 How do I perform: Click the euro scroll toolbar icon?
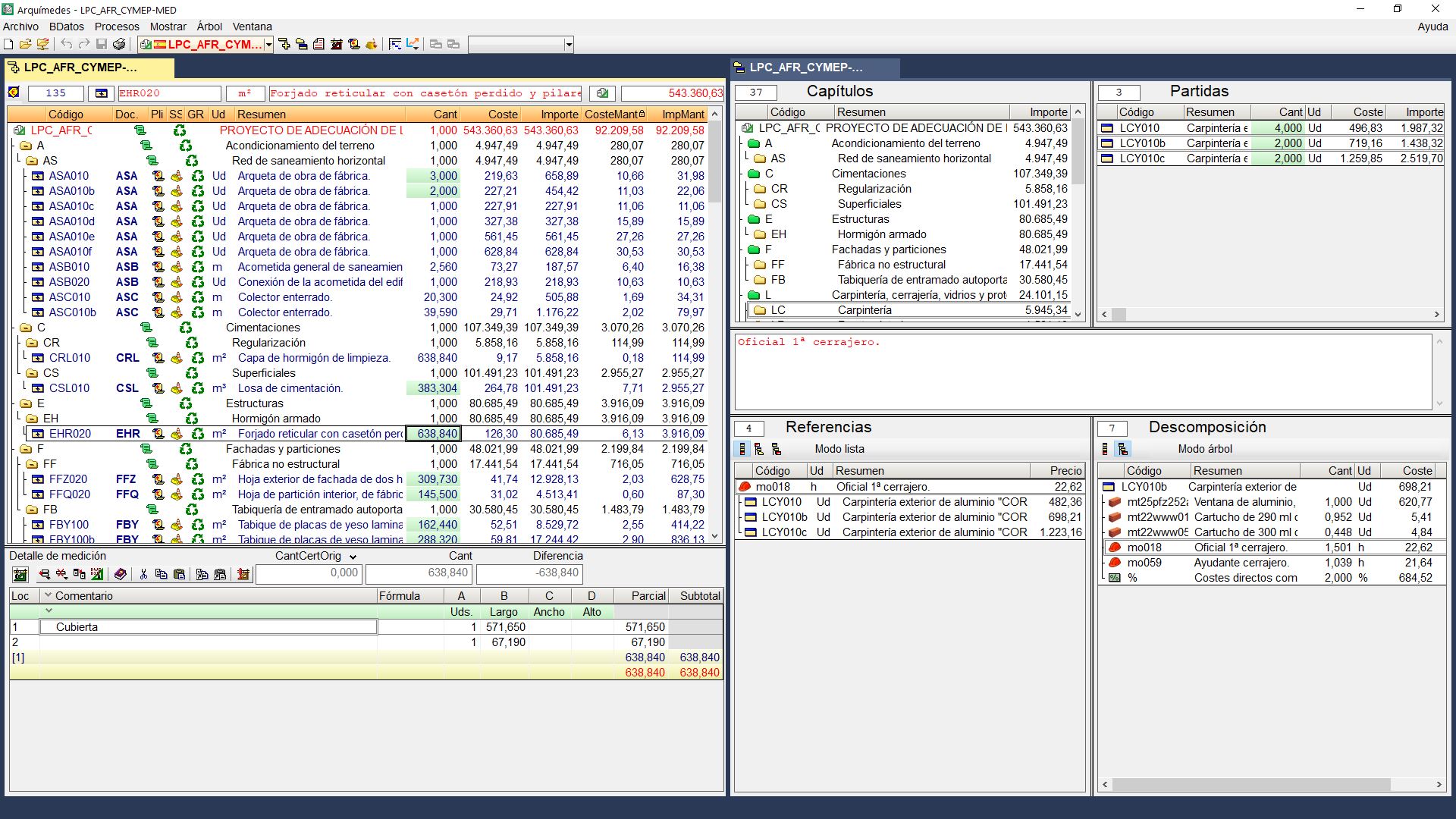(x=354, y=45)
